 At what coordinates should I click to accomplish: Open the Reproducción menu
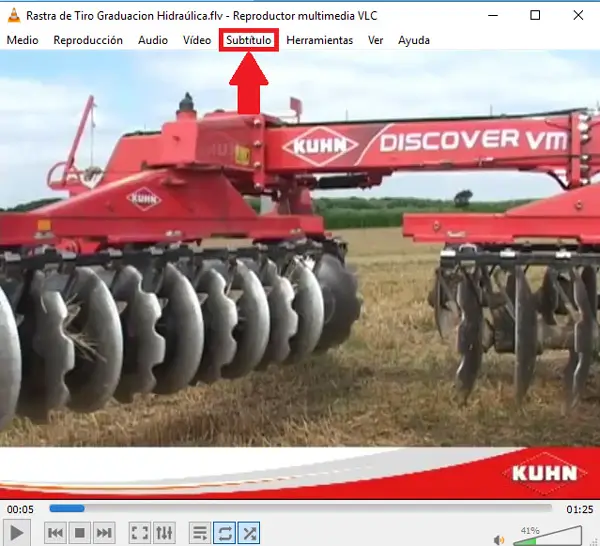pyautogui.click(x=88, y=40)
